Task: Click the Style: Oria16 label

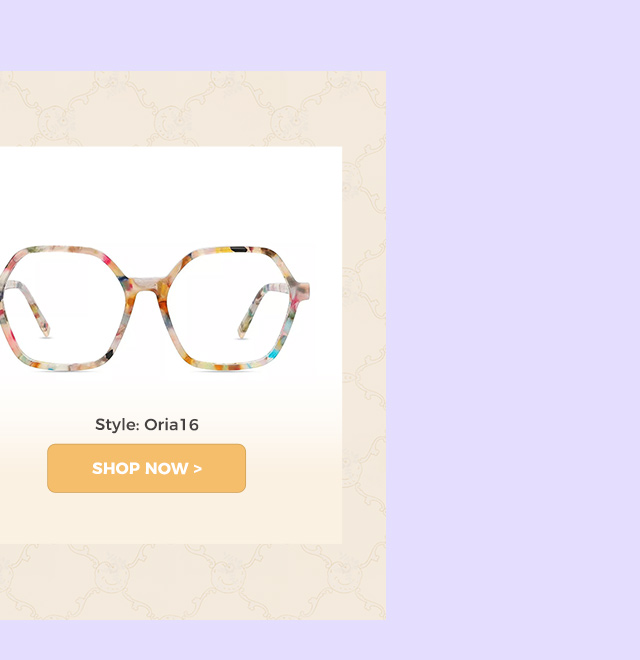Action: pyautogui.click(x=147, y=425)
